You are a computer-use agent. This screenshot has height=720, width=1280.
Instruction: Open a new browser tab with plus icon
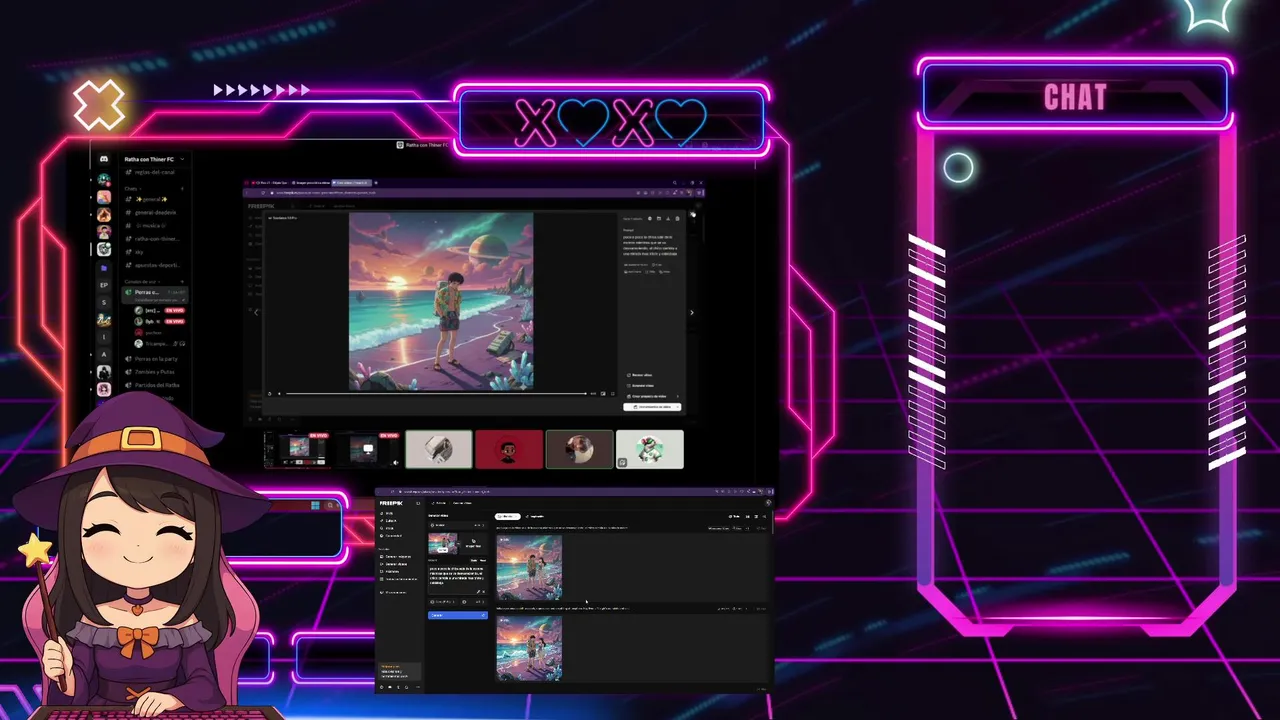[376, 183]
